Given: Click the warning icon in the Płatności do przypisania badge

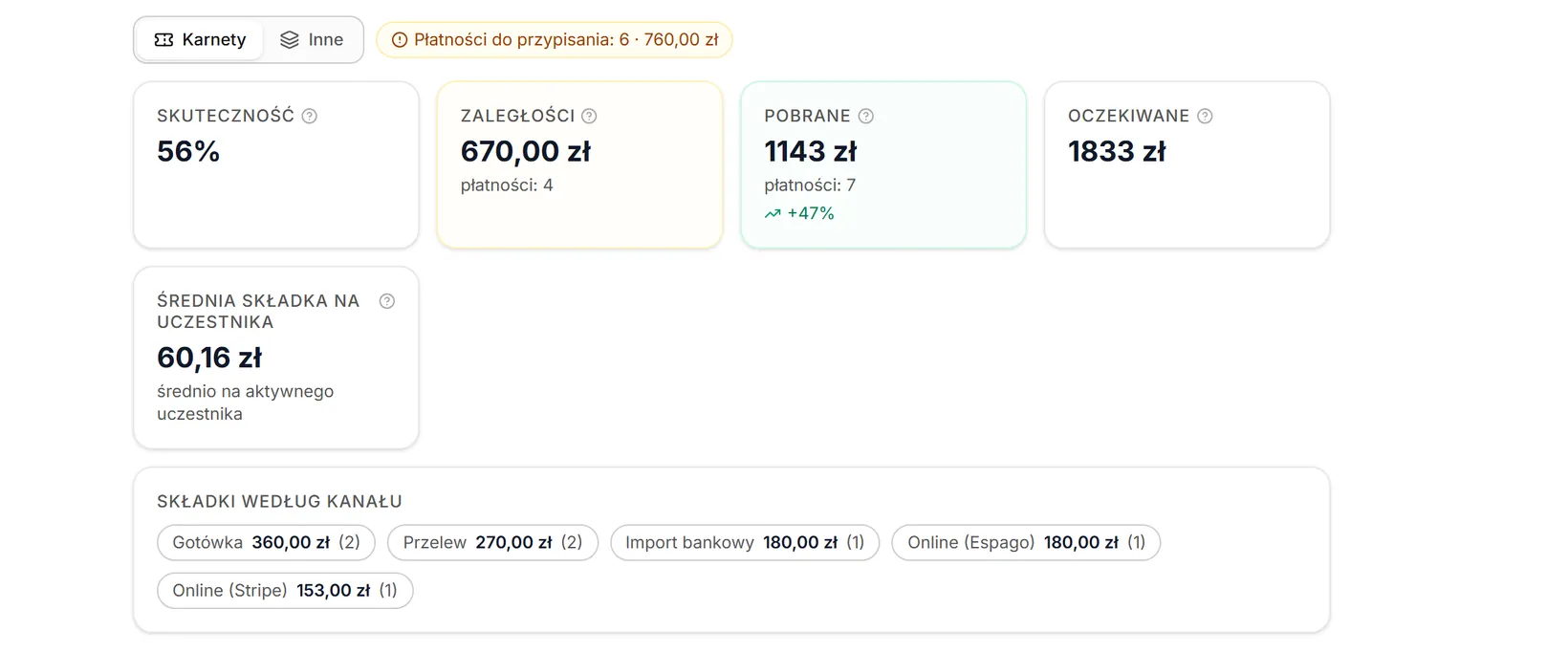Looking at the screenshot, I should 400,40.
